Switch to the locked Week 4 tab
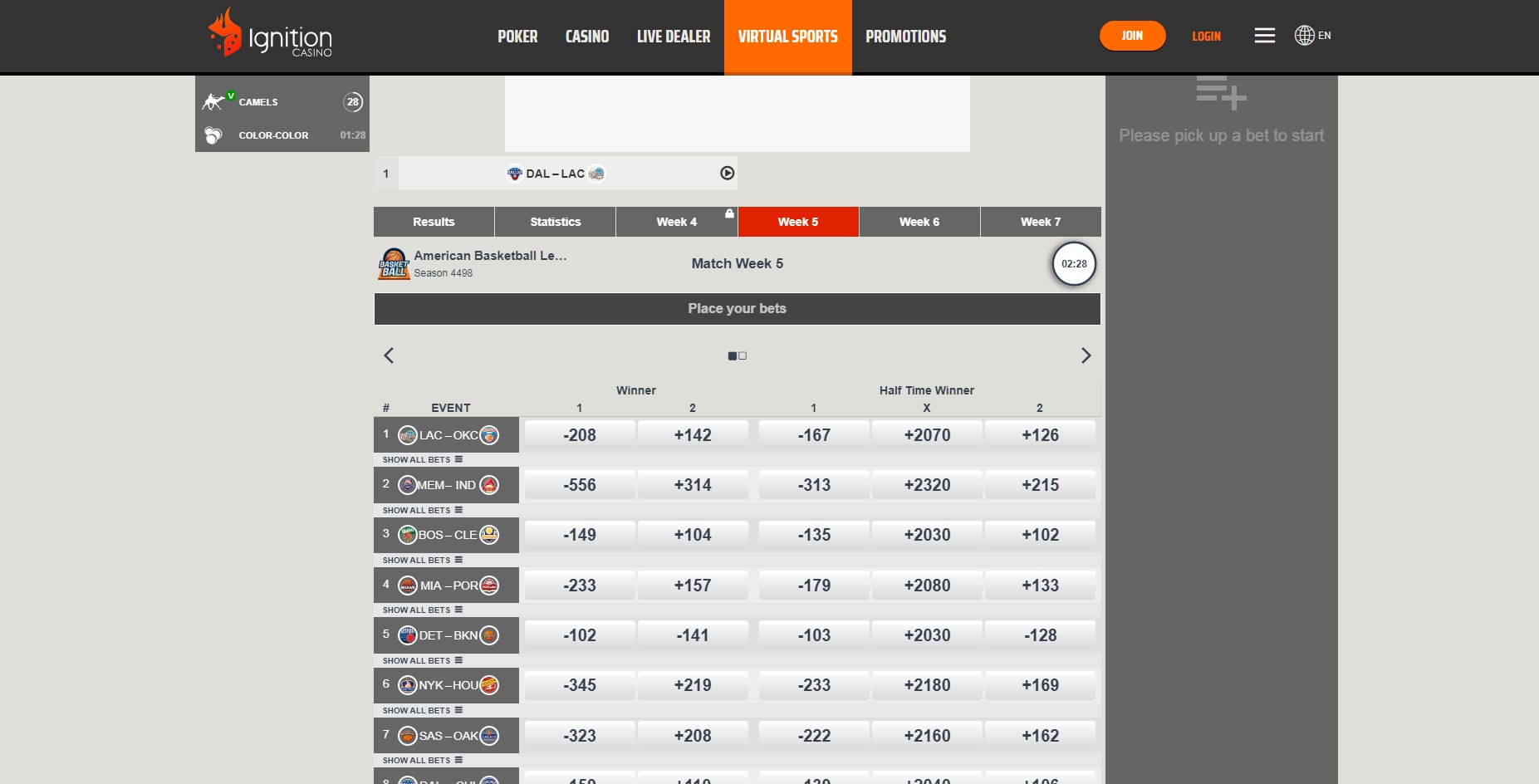1539x784 pixels. 677,222
